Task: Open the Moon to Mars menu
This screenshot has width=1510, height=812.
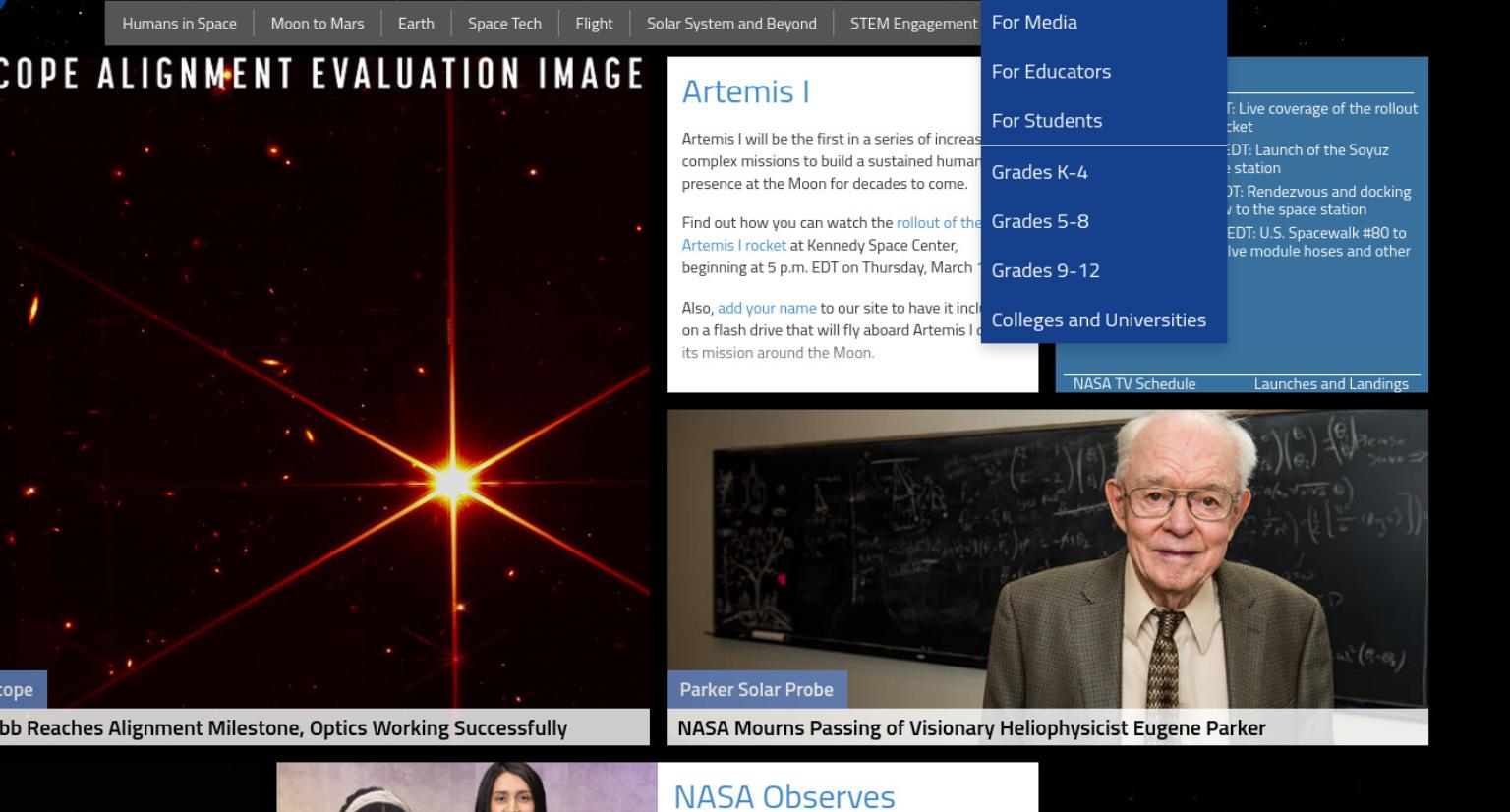Action: click(318, 24)
